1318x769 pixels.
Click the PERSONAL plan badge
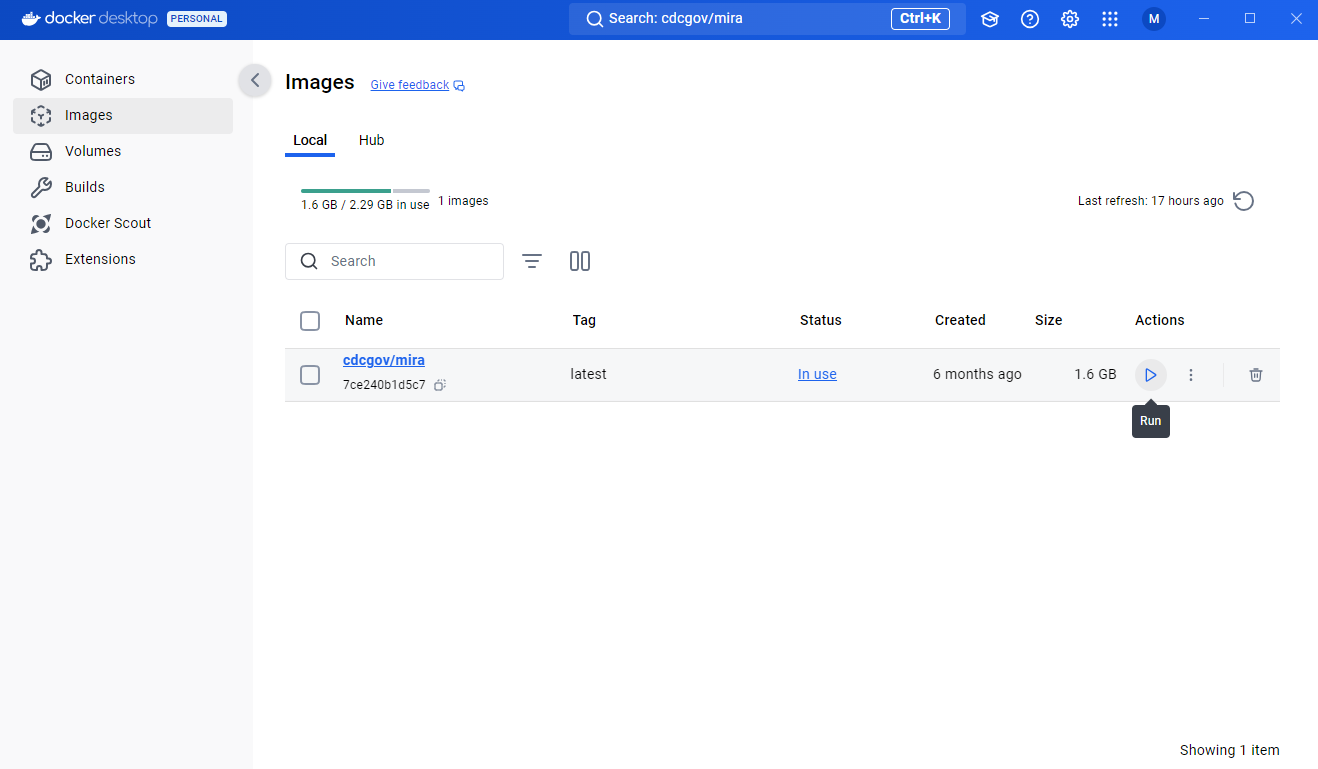[197, 19]
